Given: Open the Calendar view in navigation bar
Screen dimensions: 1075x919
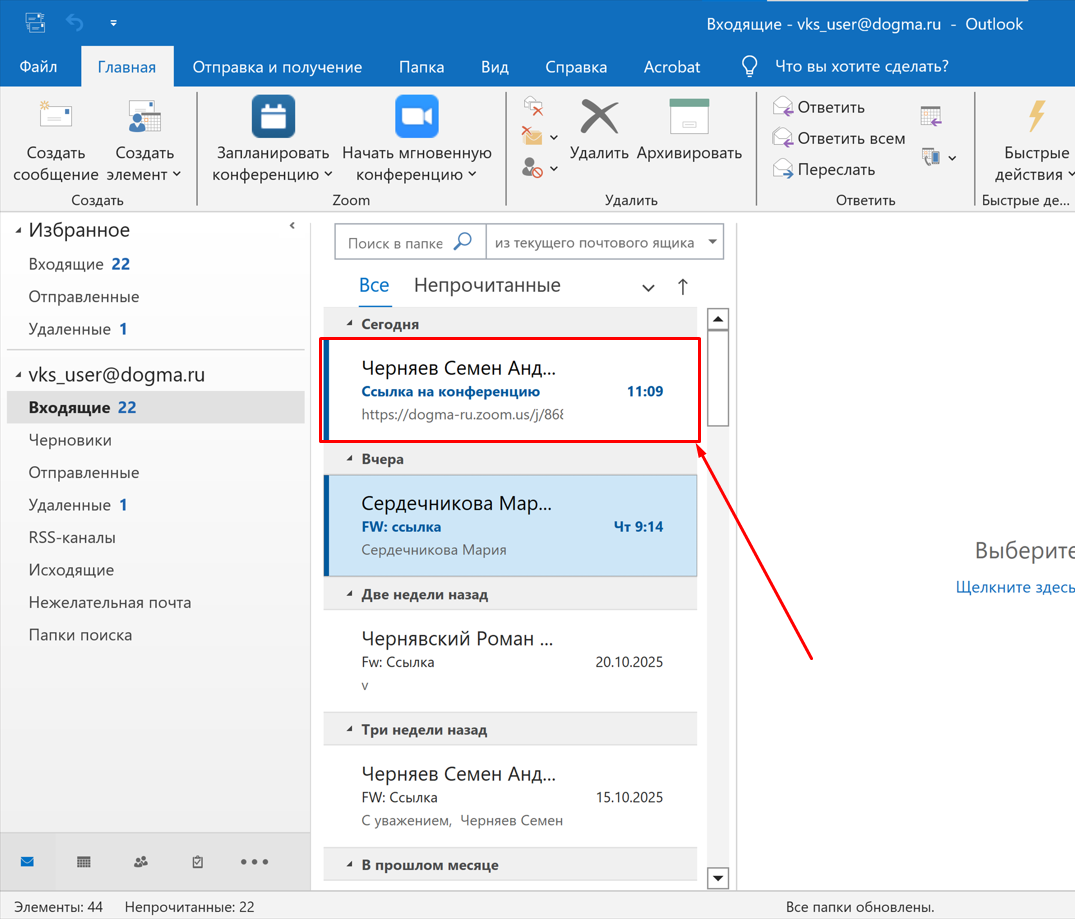Looking at the screenshot, I should [84, 862].
